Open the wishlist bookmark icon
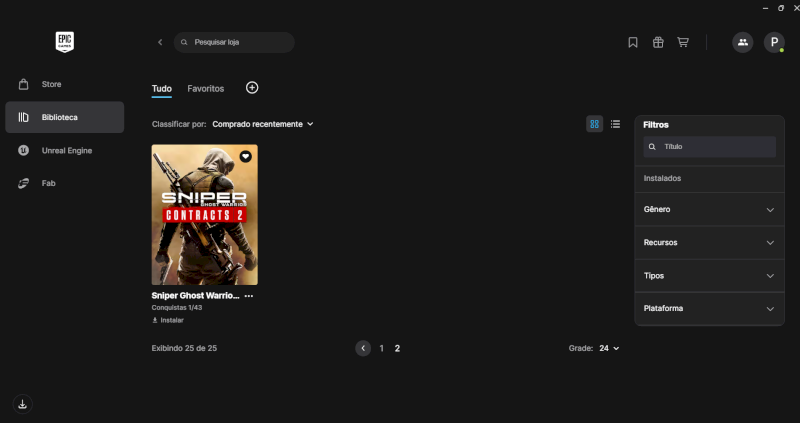800x423 pixels. pos(633,42)
